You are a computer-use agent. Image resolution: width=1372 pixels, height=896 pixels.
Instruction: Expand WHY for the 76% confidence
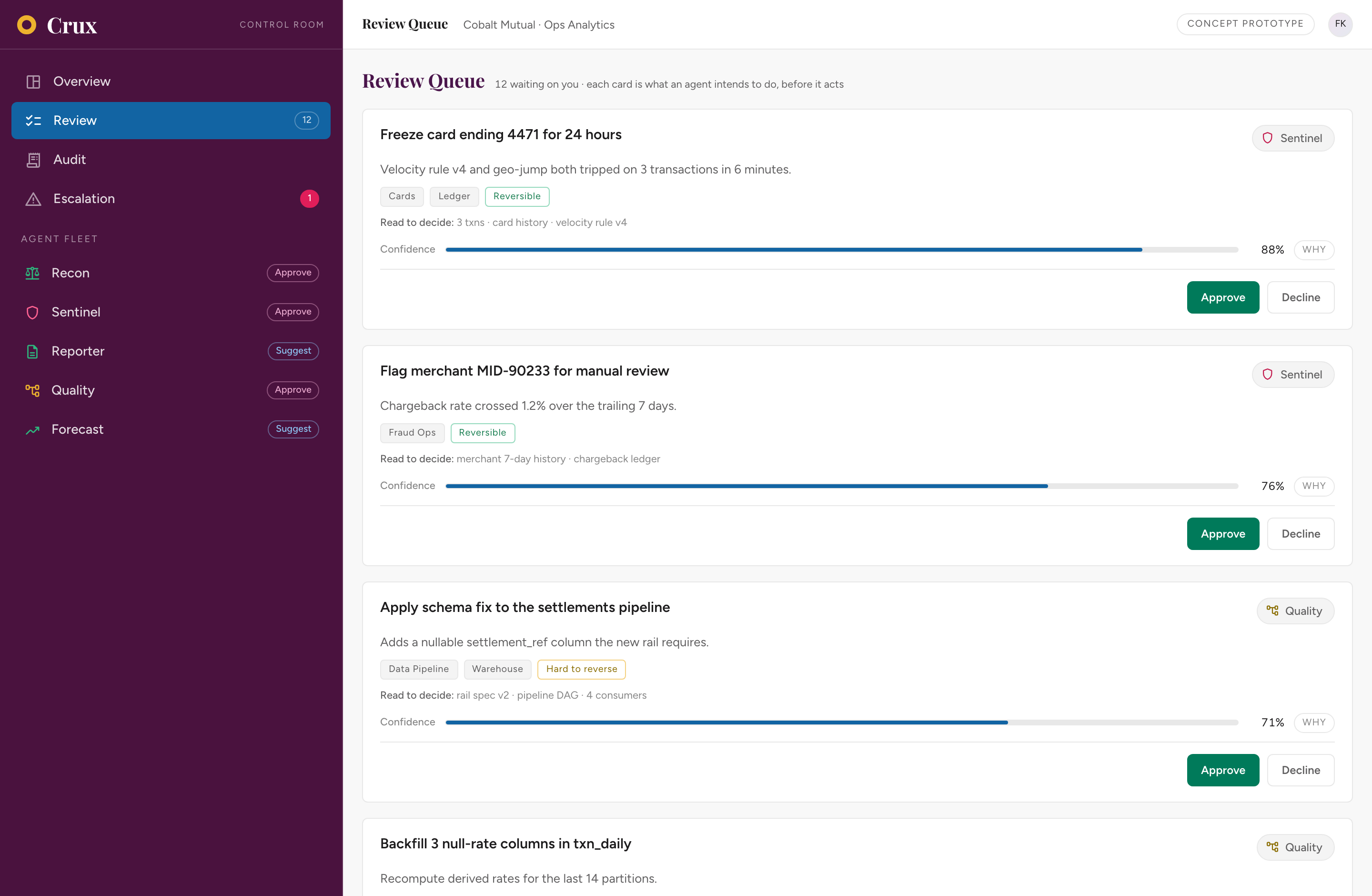point(1314,486)
